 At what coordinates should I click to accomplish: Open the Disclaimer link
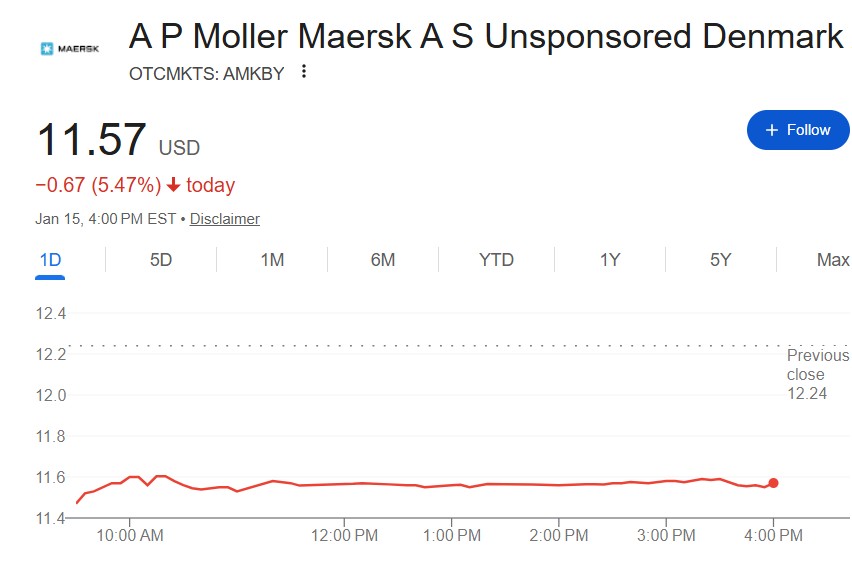pyautogui.click(x=224, y=218)
